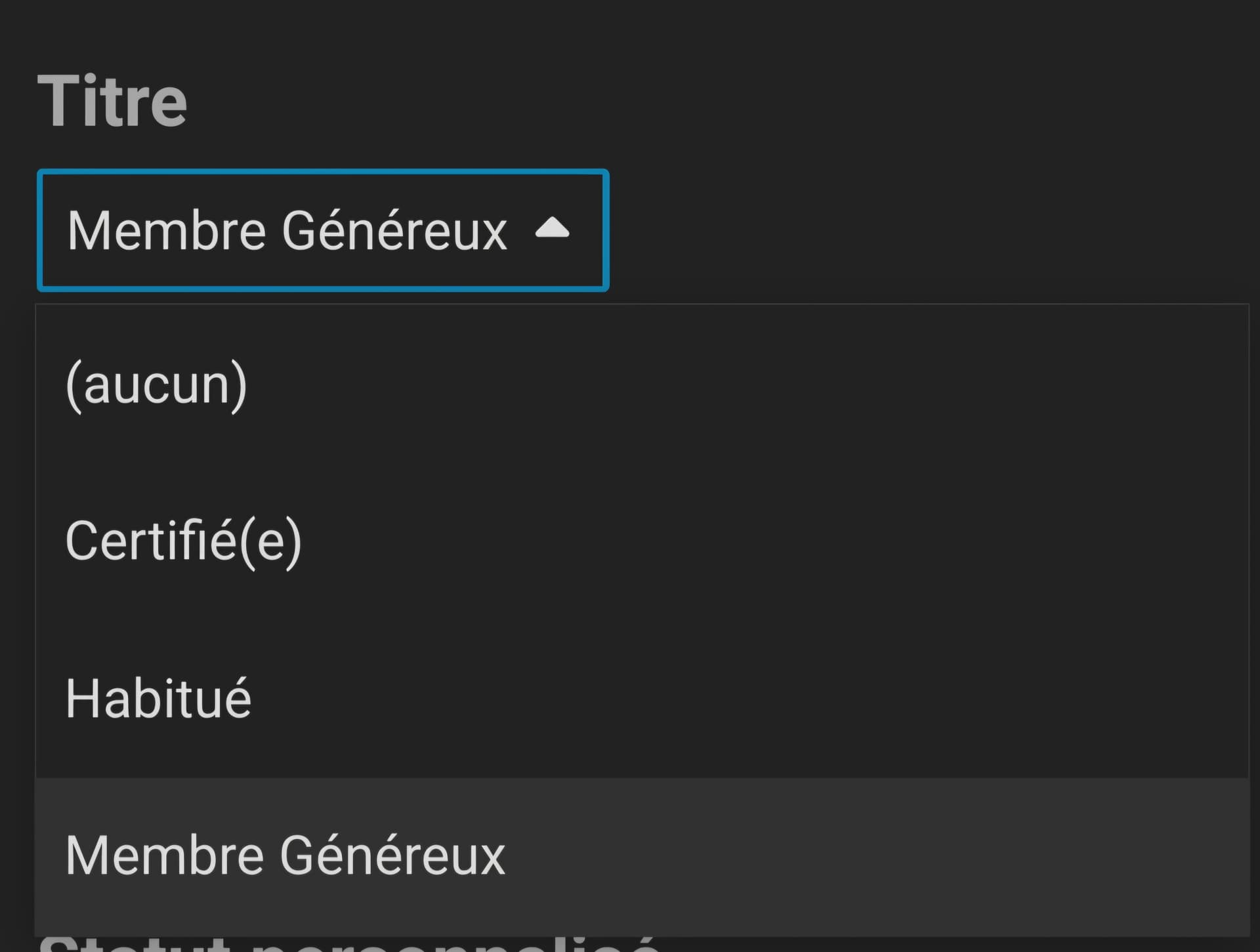This screenshot has width=1260, height=952.
Task: Click the white caret beside Membre Généreux
Action: click(x=552, y=228)
